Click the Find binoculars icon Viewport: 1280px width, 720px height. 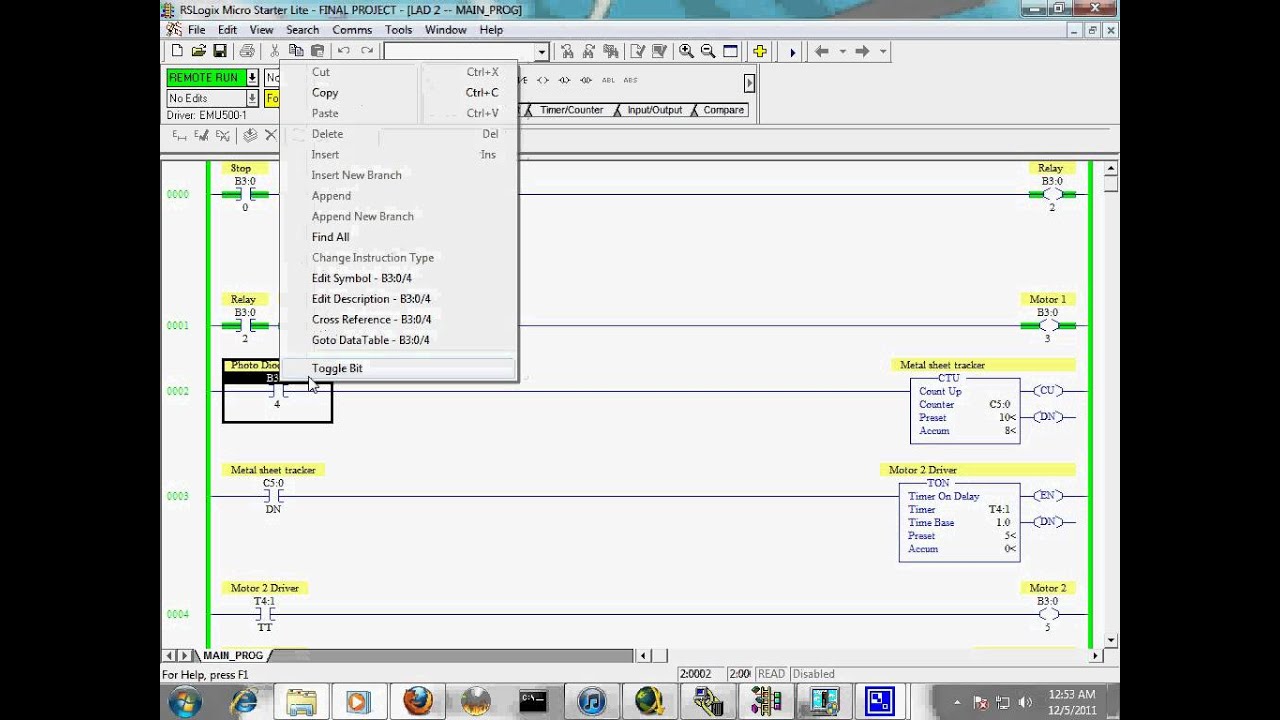click(x=567, y=51)
